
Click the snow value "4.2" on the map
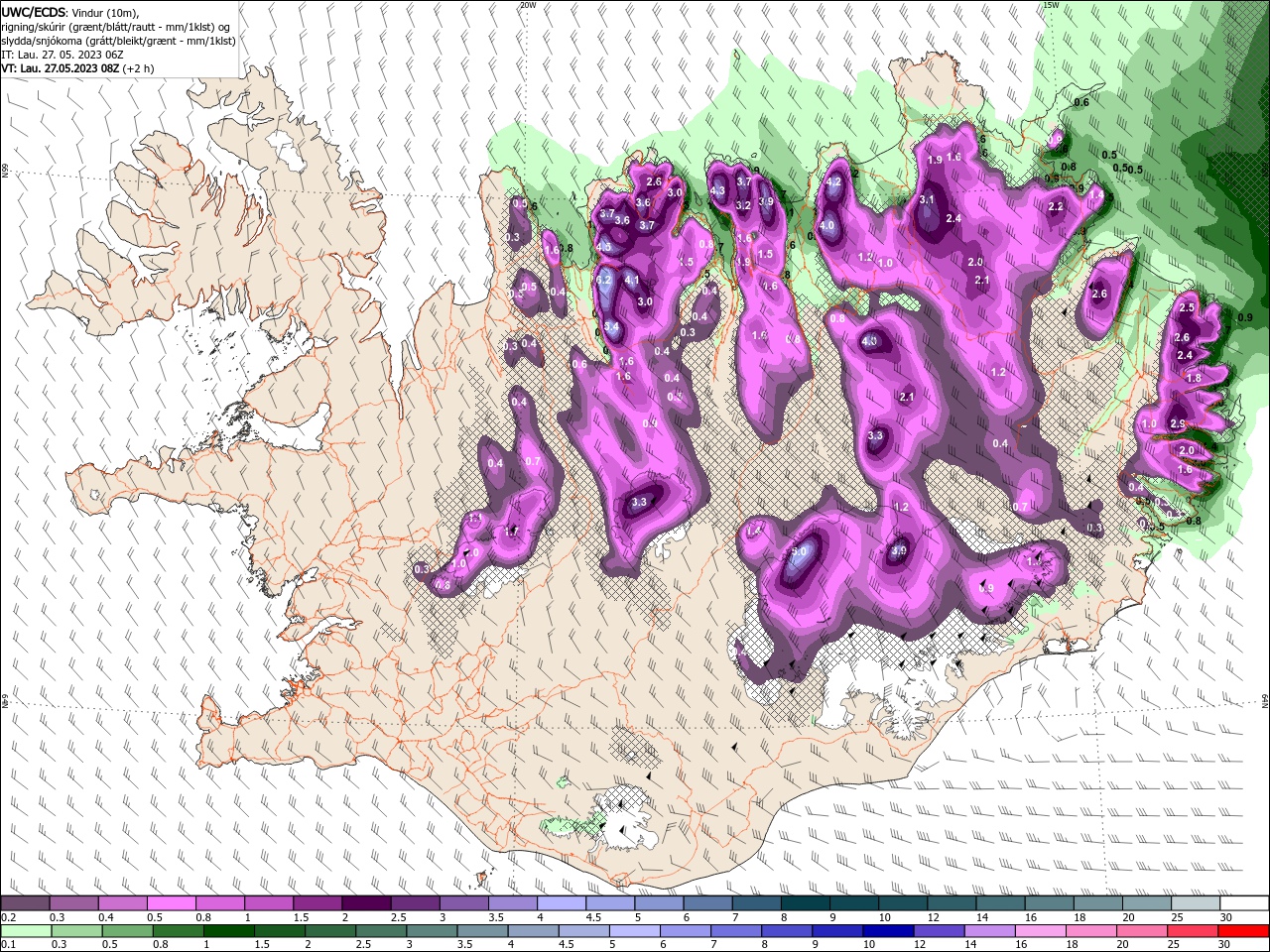834,181
